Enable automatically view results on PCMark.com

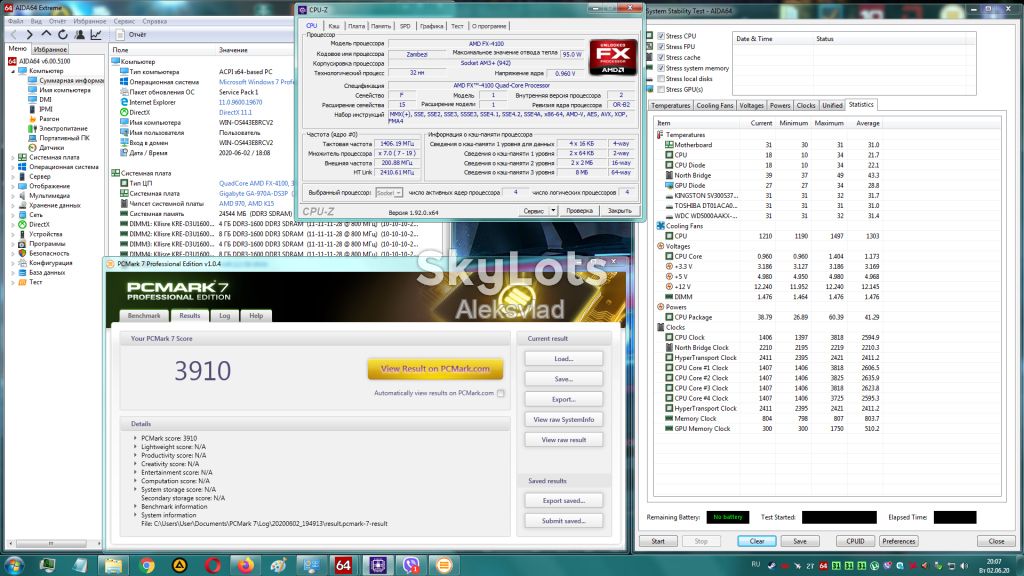(x=500, y=393)
